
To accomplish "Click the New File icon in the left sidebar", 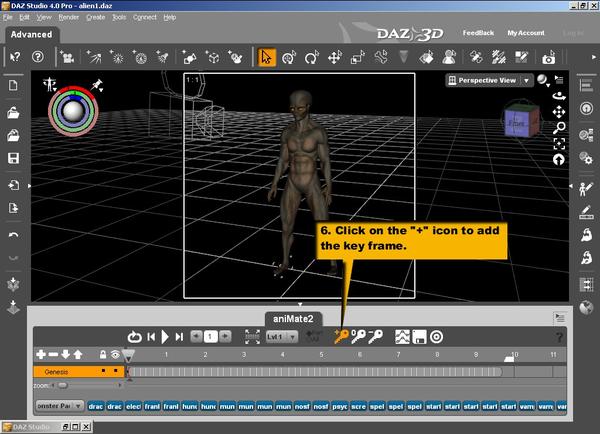I will pyautogui.click(x=13, y=85).
